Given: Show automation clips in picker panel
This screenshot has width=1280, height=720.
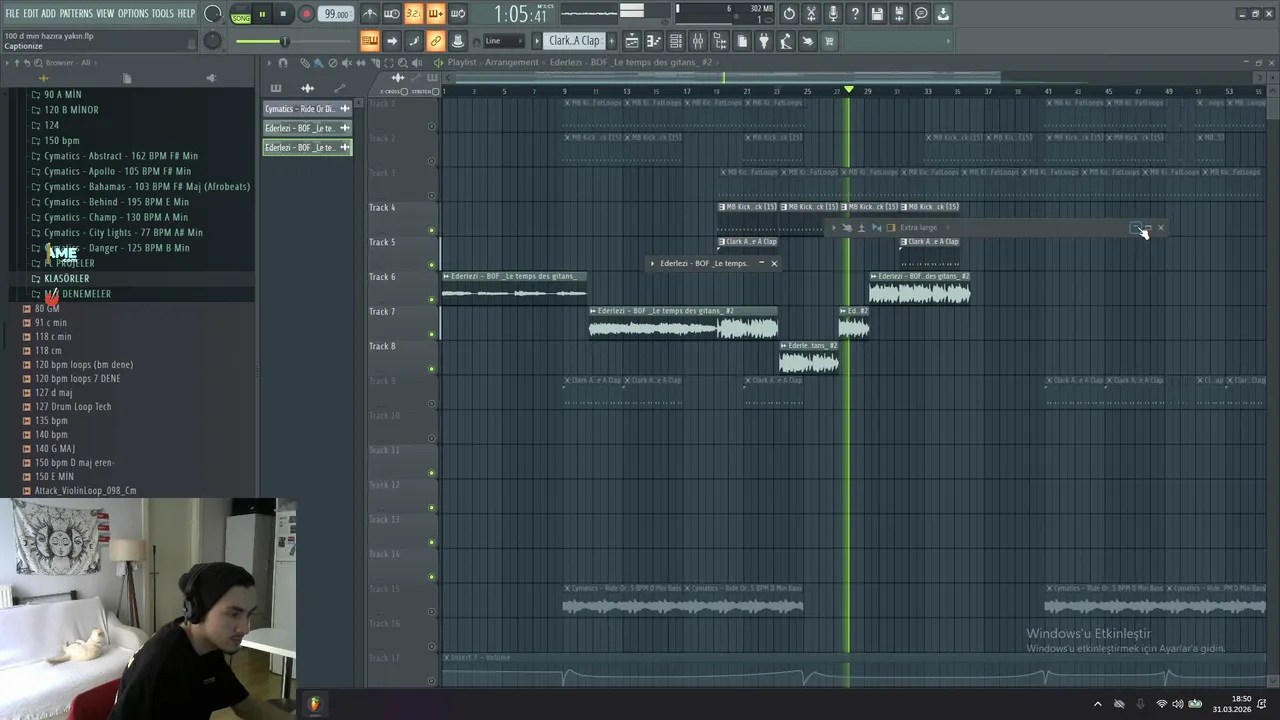Looking at the screenshot, I should click(339, 88).
